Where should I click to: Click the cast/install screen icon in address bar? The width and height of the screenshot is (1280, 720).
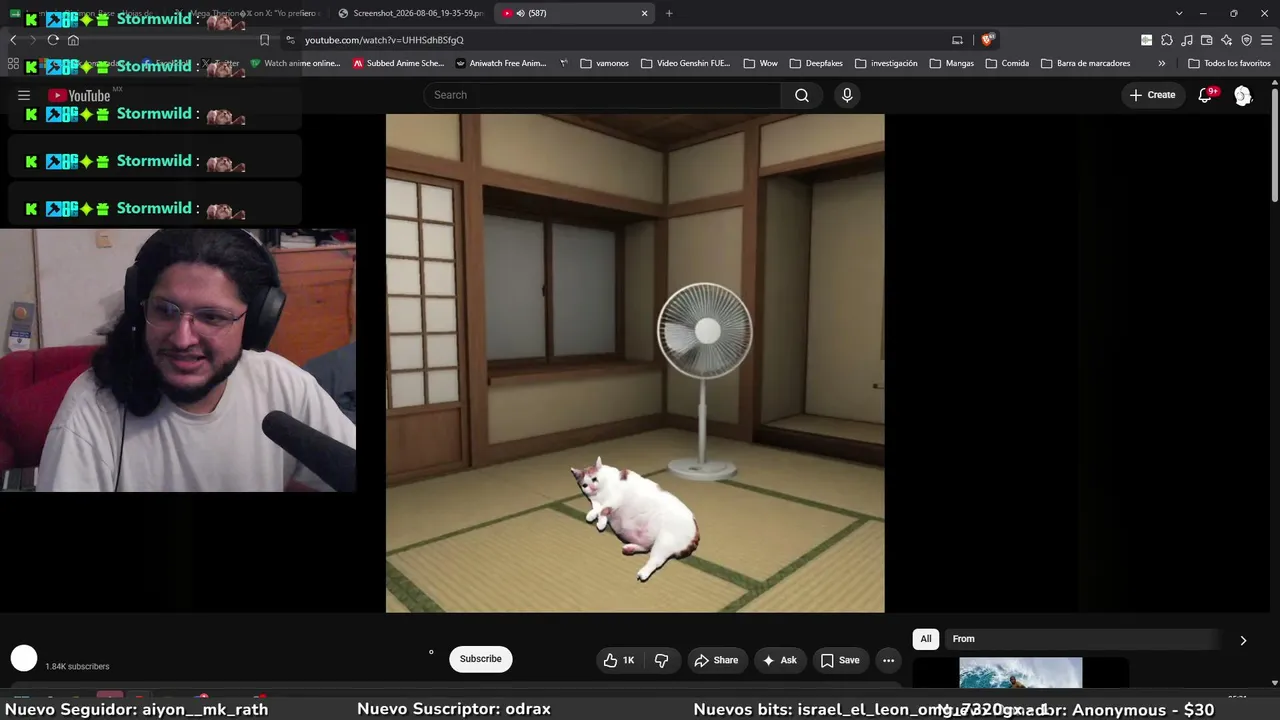(x=957, y=40)
